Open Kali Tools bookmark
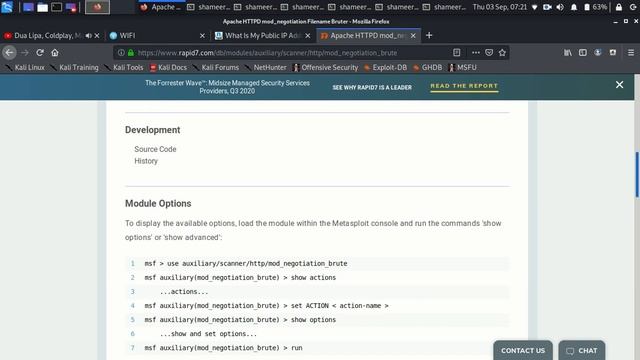 click(x=124, y=68)
